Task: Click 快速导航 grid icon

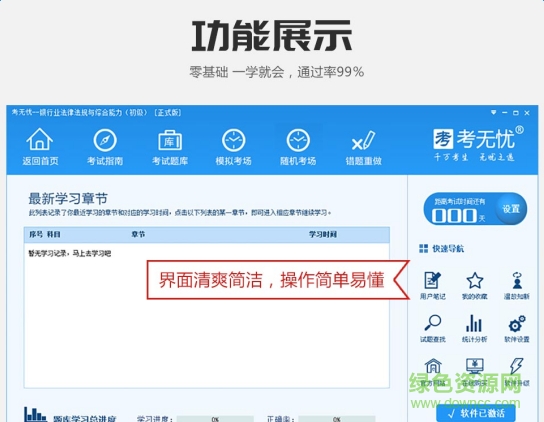Action: (x=423, y=248)
